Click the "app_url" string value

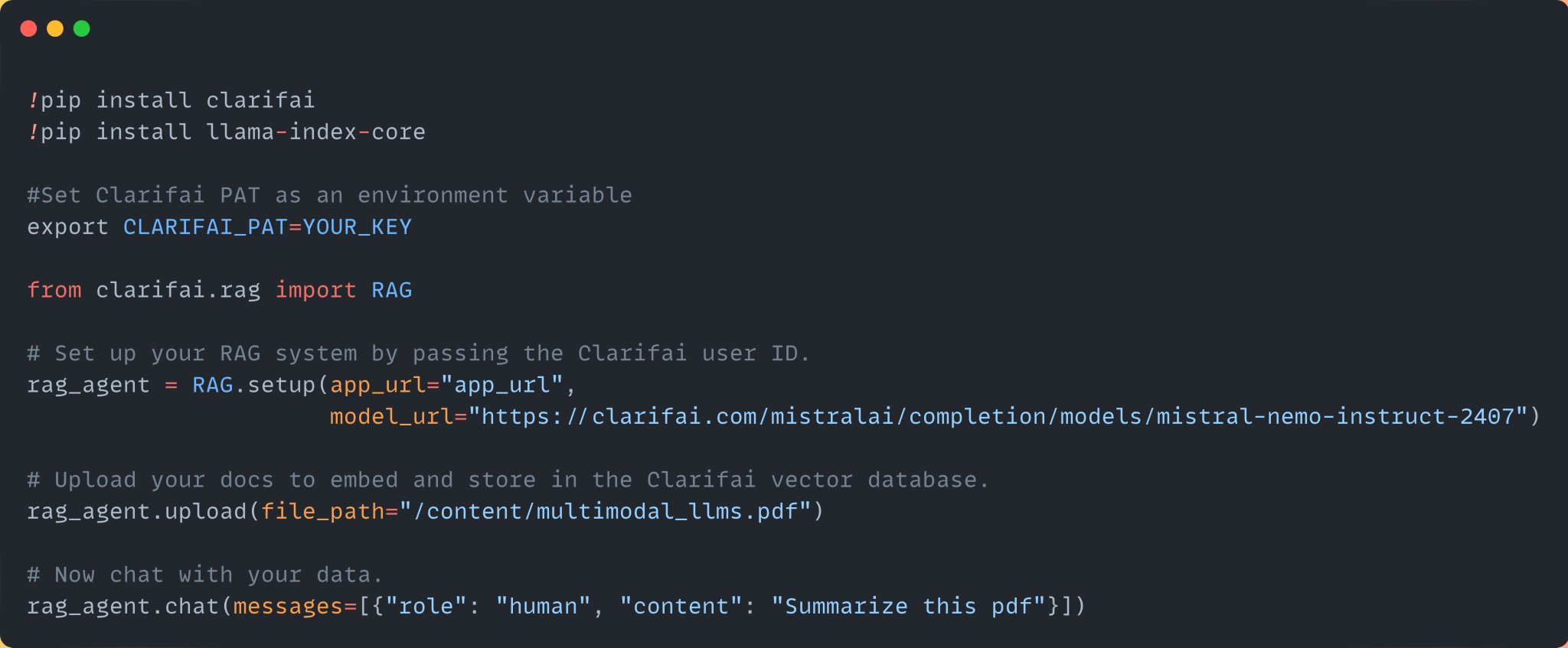(x=501, y=385)
